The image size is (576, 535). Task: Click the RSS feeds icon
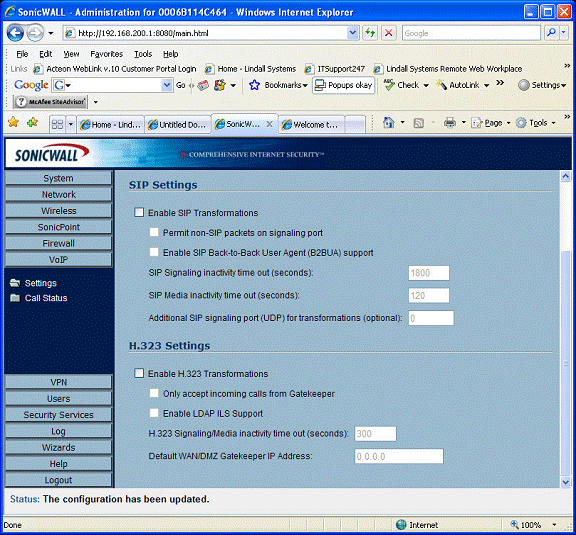tap(418, 123)
